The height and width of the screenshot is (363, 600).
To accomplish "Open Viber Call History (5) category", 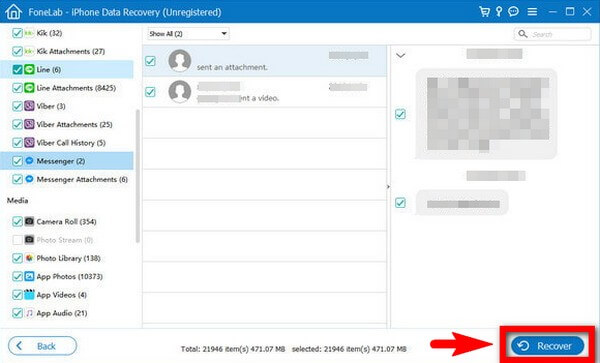I will pyautogui.click(x=71, y=143).
